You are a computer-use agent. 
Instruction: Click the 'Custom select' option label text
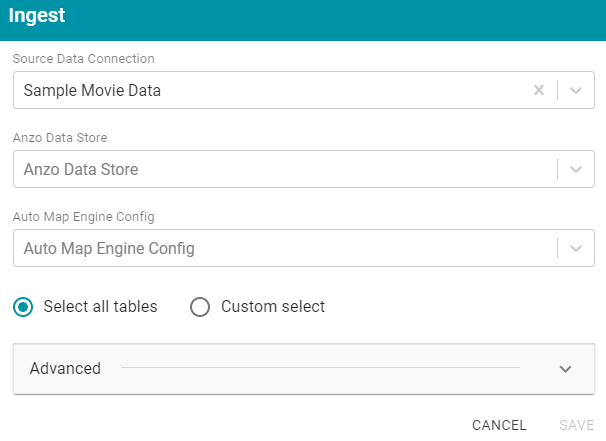coord(273,306)
